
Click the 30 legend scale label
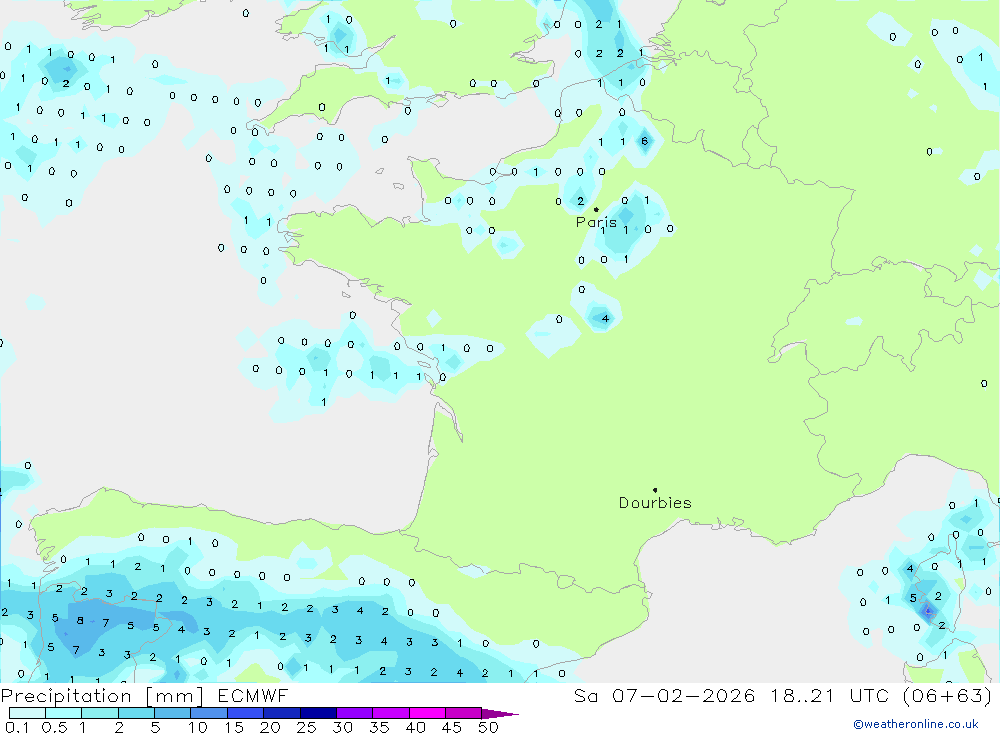[x=343, y=727]
